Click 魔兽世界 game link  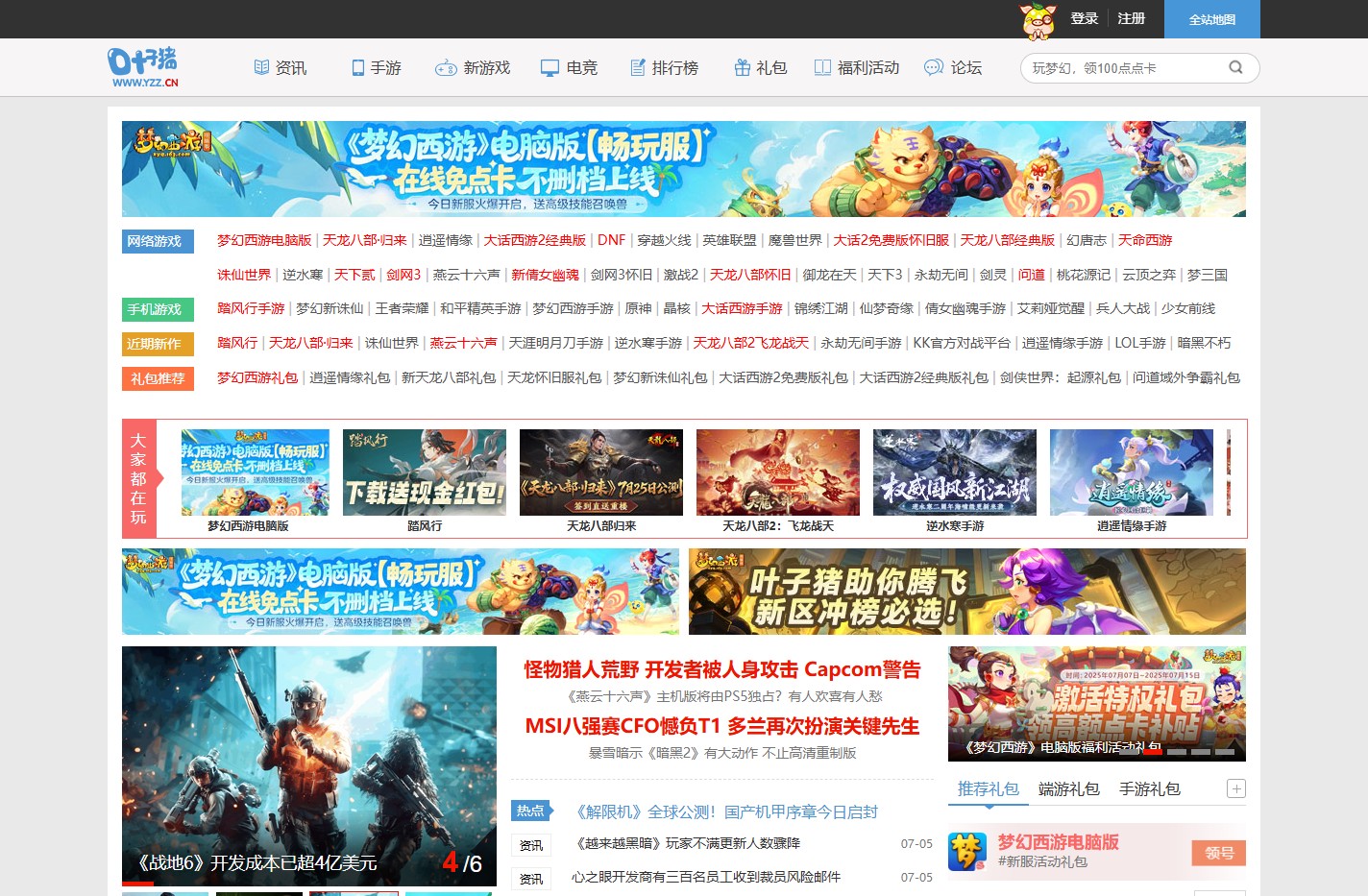click(x=794, y=240)
